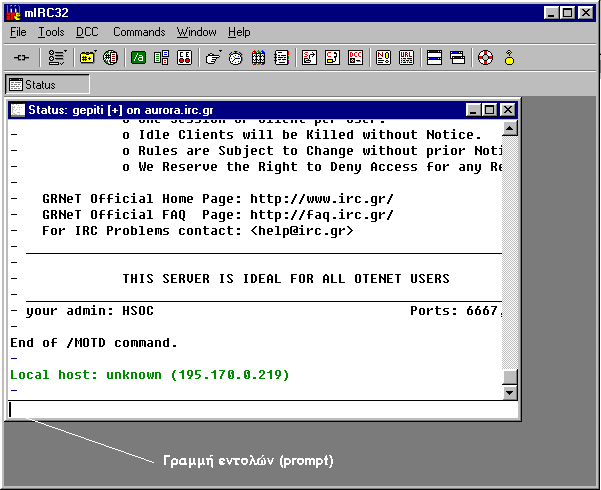Click the 'Local host: unknown (195.170.0.219)' line
Image resolution: width=601 pixels, height=490 pixels.
[149, 375]
